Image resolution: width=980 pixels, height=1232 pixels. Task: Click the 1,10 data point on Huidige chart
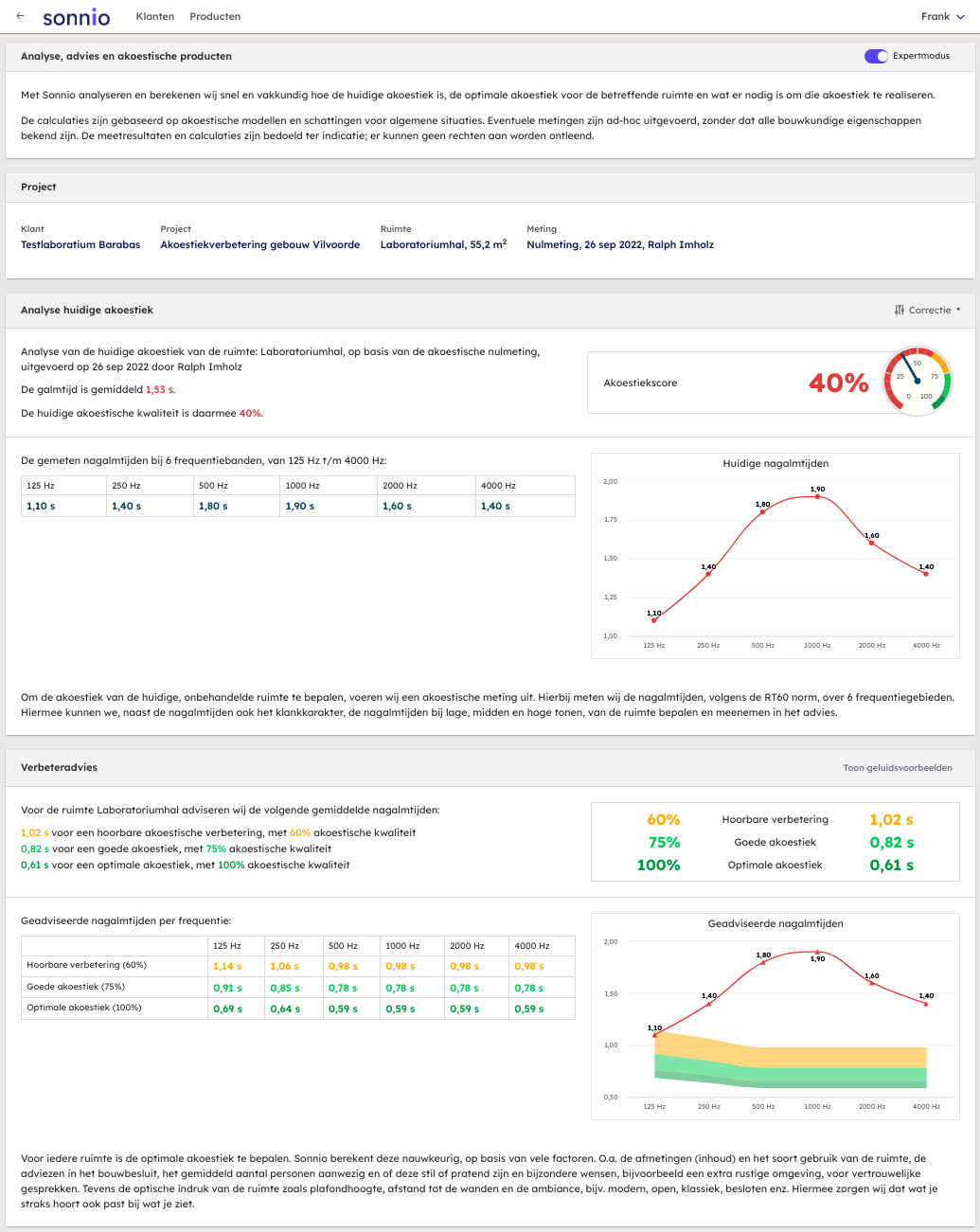pos(654,620)
